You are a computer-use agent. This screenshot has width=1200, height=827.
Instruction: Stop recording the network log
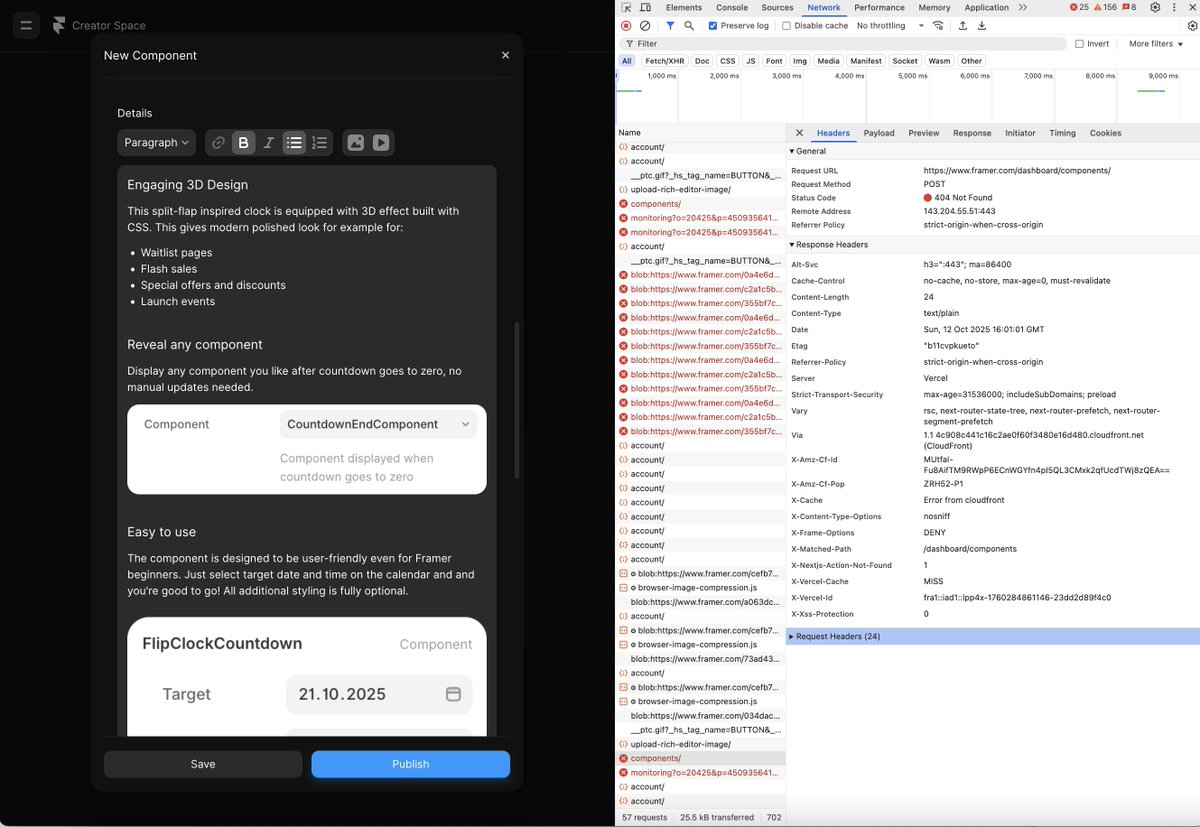point(626,25)
